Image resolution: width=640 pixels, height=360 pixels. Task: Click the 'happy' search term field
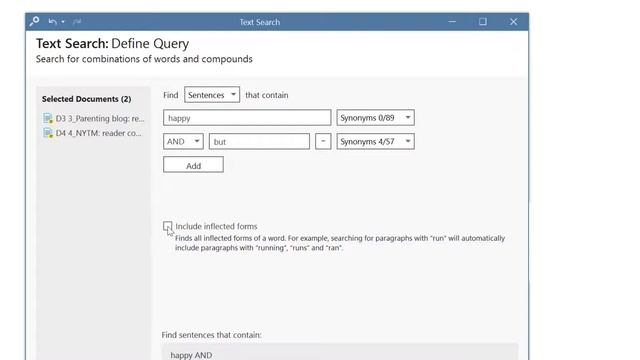click(x=247, y=118)
